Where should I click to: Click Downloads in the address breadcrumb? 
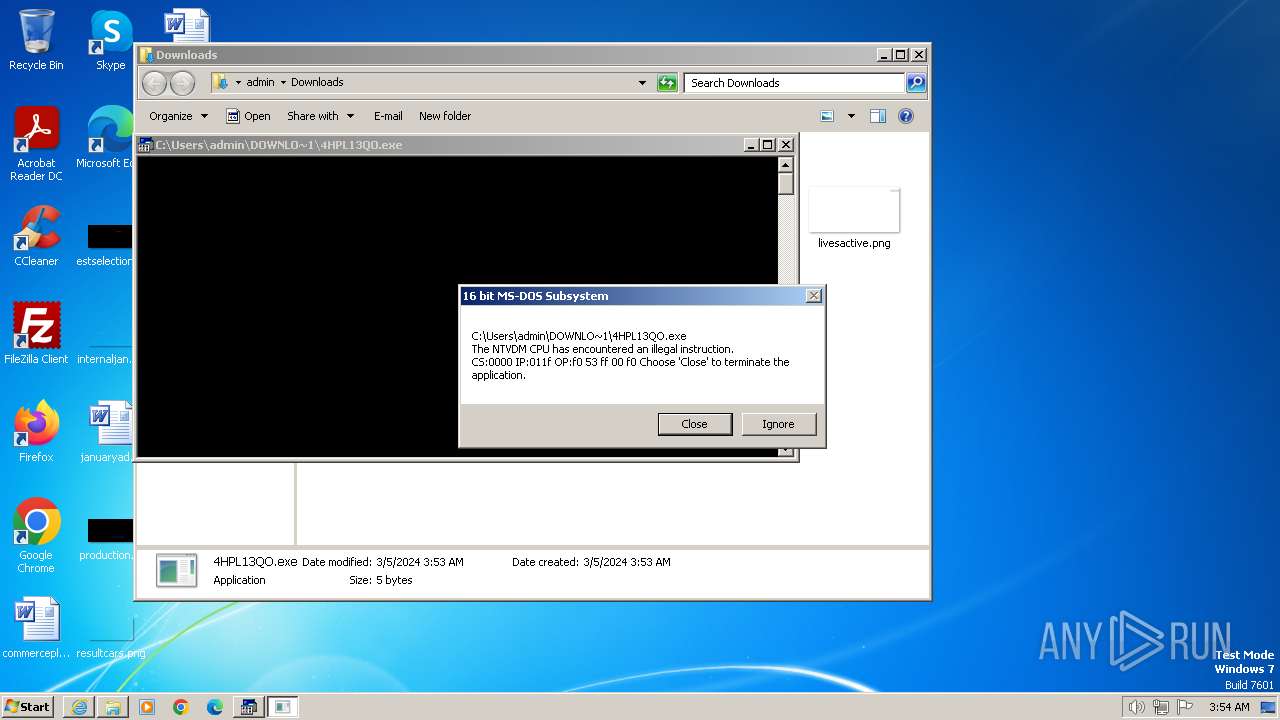pyautogui.click(x=317, y=83)
